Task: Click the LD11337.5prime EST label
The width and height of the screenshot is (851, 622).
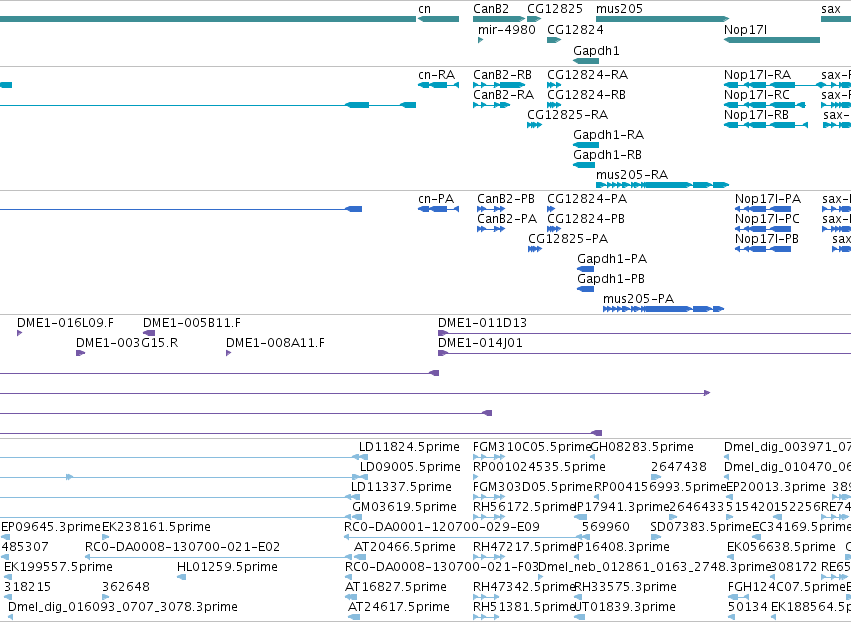Action: tap(401, 487)
